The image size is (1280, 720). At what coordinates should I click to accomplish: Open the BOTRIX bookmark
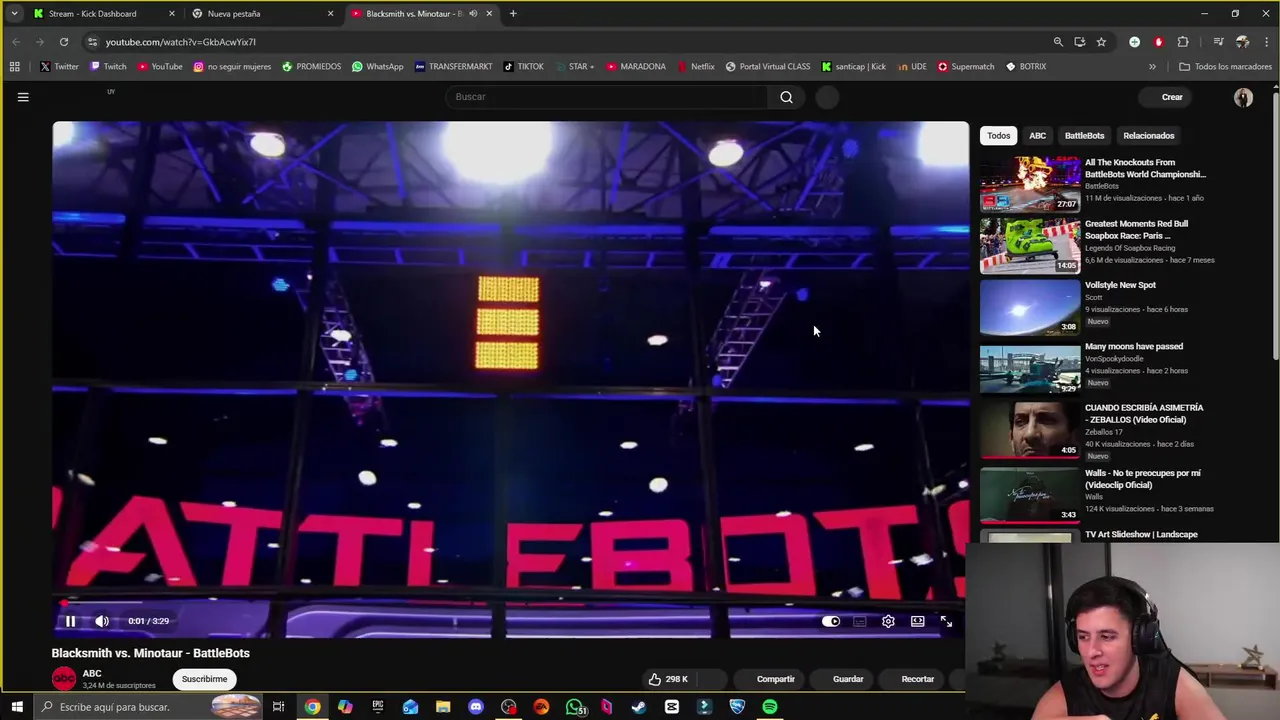pos(1025,67)
